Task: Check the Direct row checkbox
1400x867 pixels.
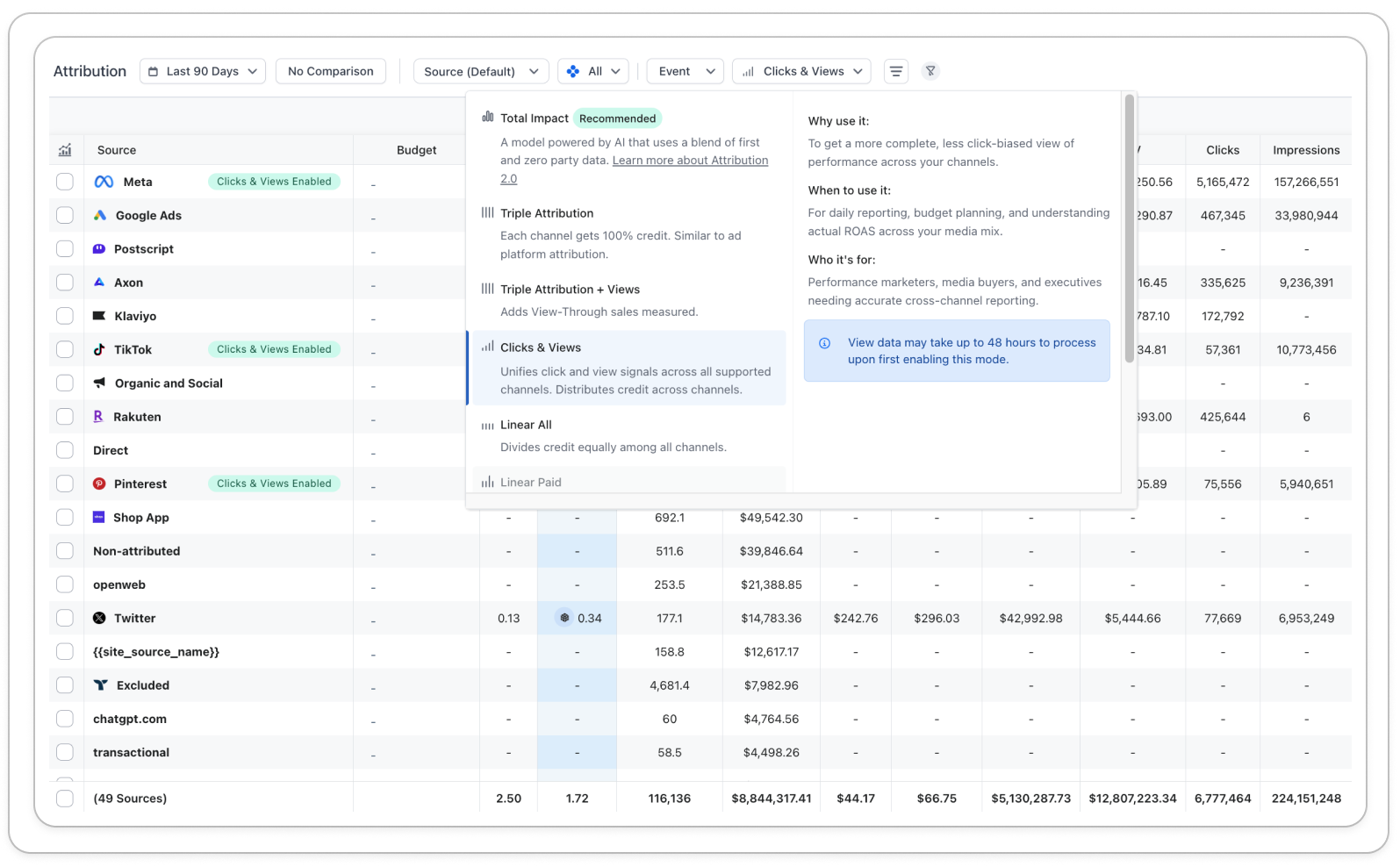Action: click(x=65, y=450)
